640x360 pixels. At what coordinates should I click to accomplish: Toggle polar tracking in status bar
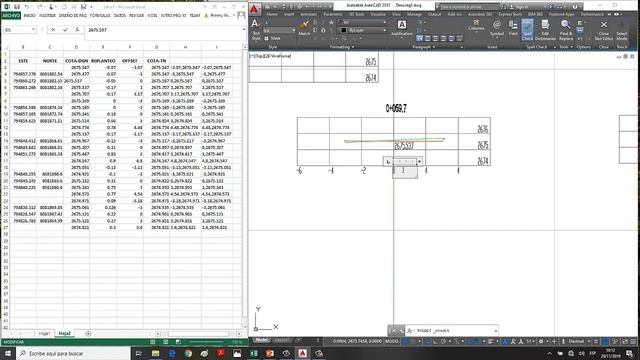[x=444, y=341]
